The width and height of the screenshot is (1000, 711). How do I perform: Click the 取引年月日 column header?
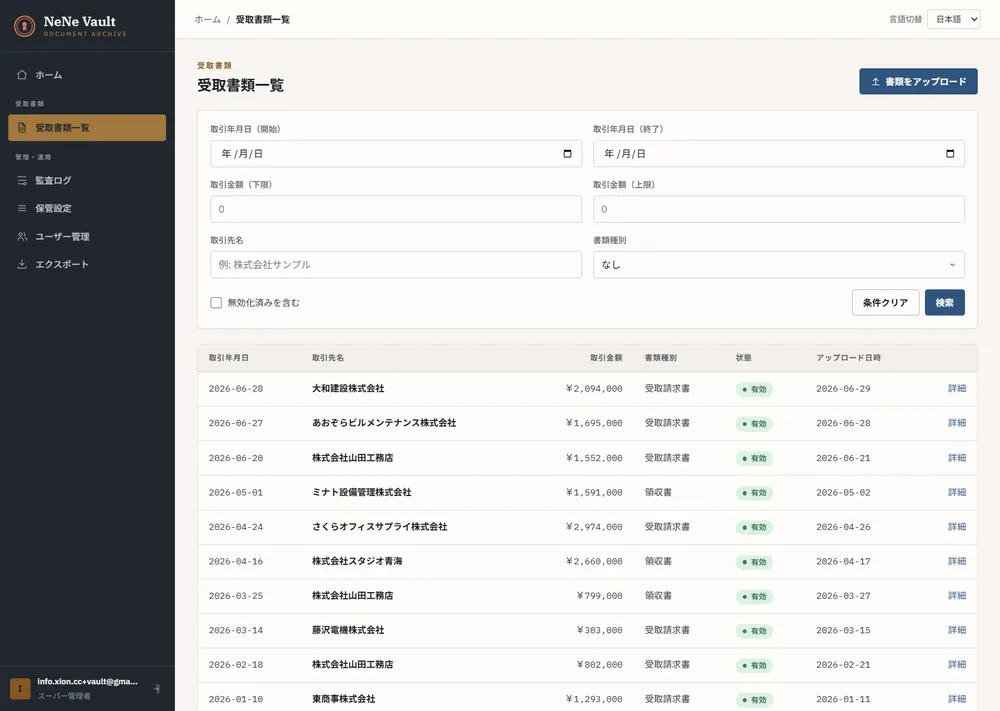[228, 358]
